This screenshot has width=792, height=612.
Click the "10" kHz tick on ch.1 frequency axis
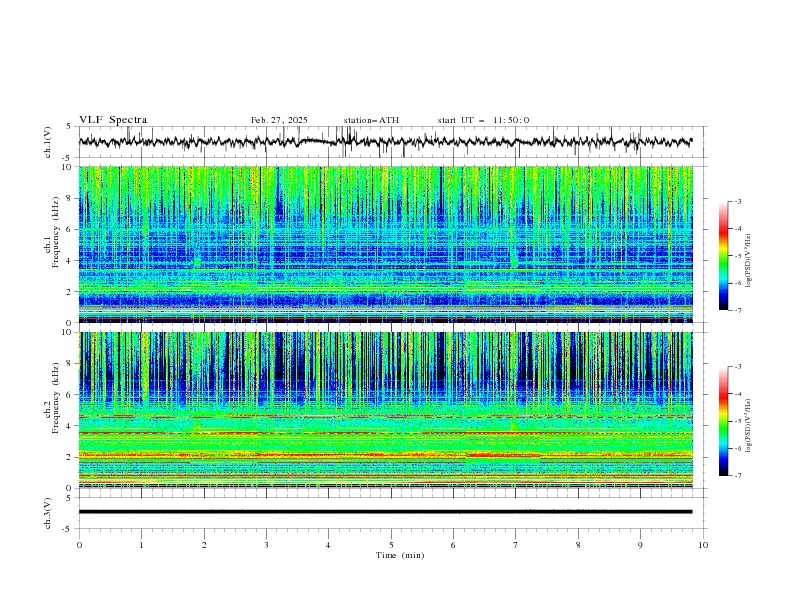coord(68,167)
